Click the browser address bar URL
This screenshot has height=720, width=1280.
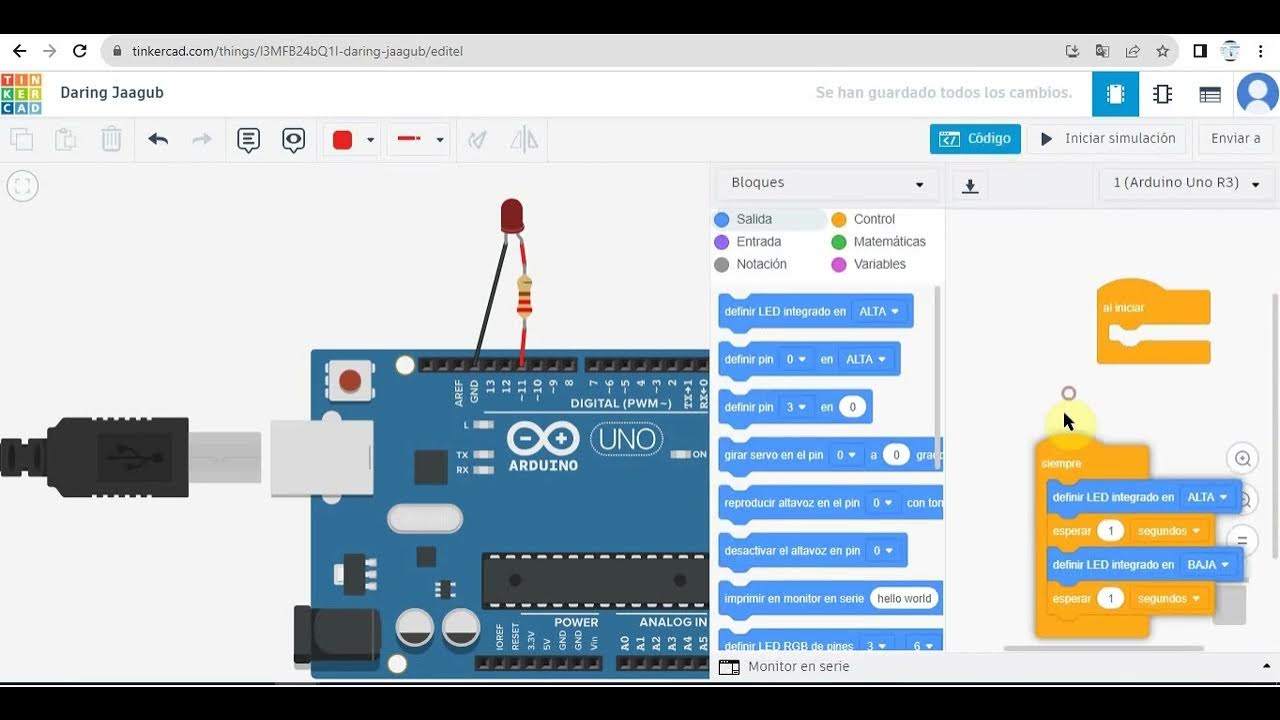pos(297,51)
